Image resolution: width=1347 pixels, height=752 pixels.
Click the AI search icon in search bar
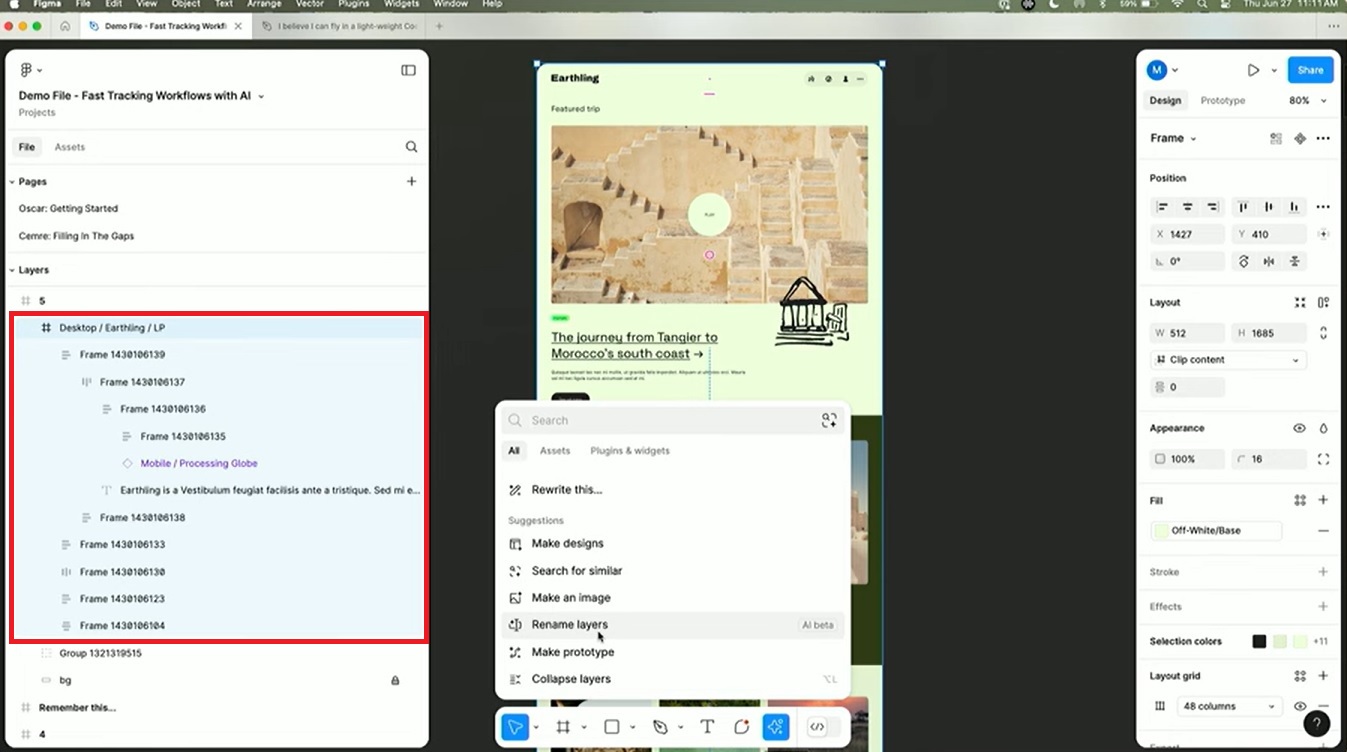pyautogui.click(x=829, y=420)
